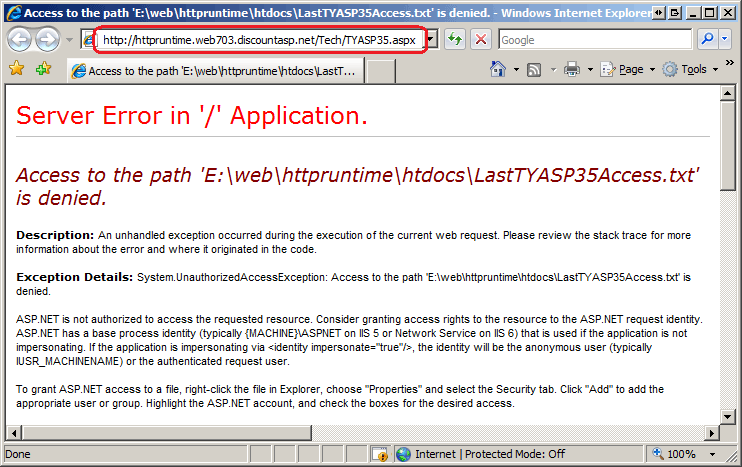Click the Internet zone globe icon
742x467 pixels.
click(x=404, y=454)
